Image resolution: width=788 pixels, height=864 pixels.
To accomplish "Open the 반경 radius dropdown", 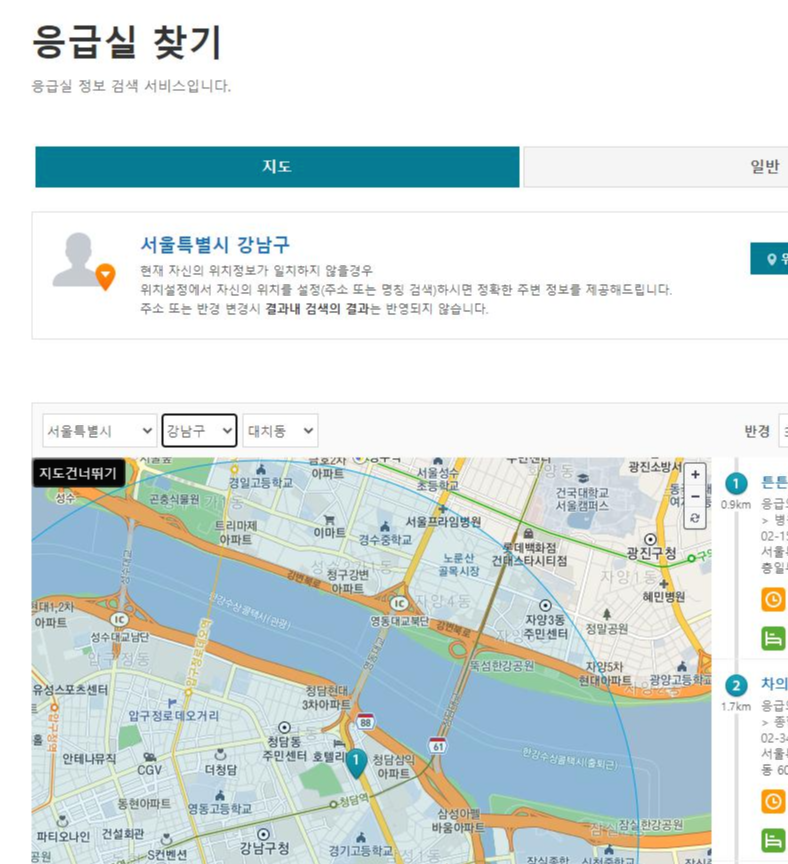I will click(783, 430).
